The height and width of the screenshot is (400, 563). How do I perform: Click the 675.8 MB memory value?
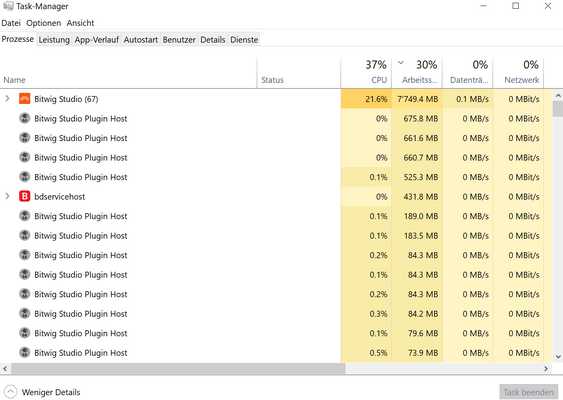pyautogui.click(x=421, y=118)
